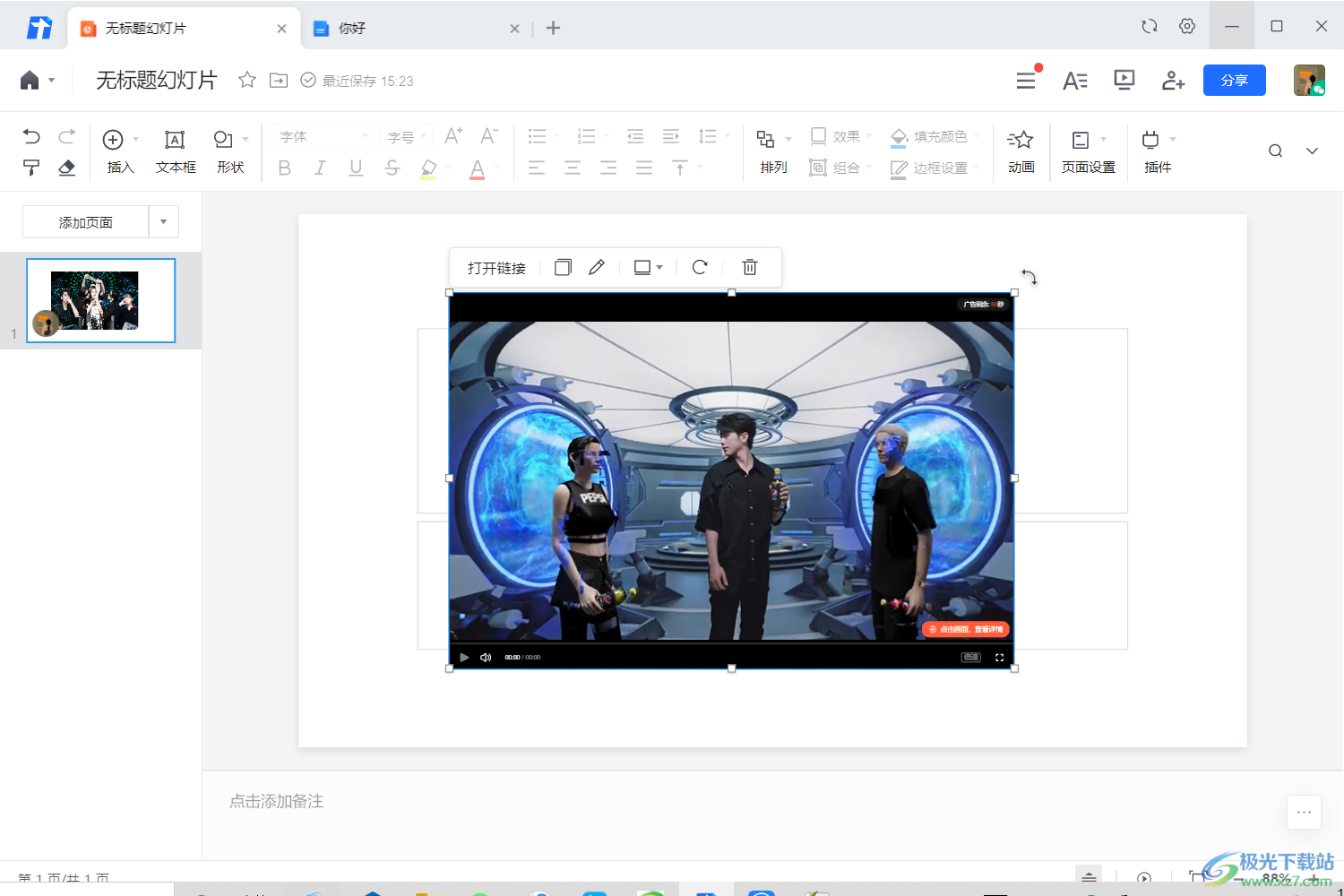This screenshot has width=1344, height=896.
Task: Mute the video volume
Action: coord(486,657)
